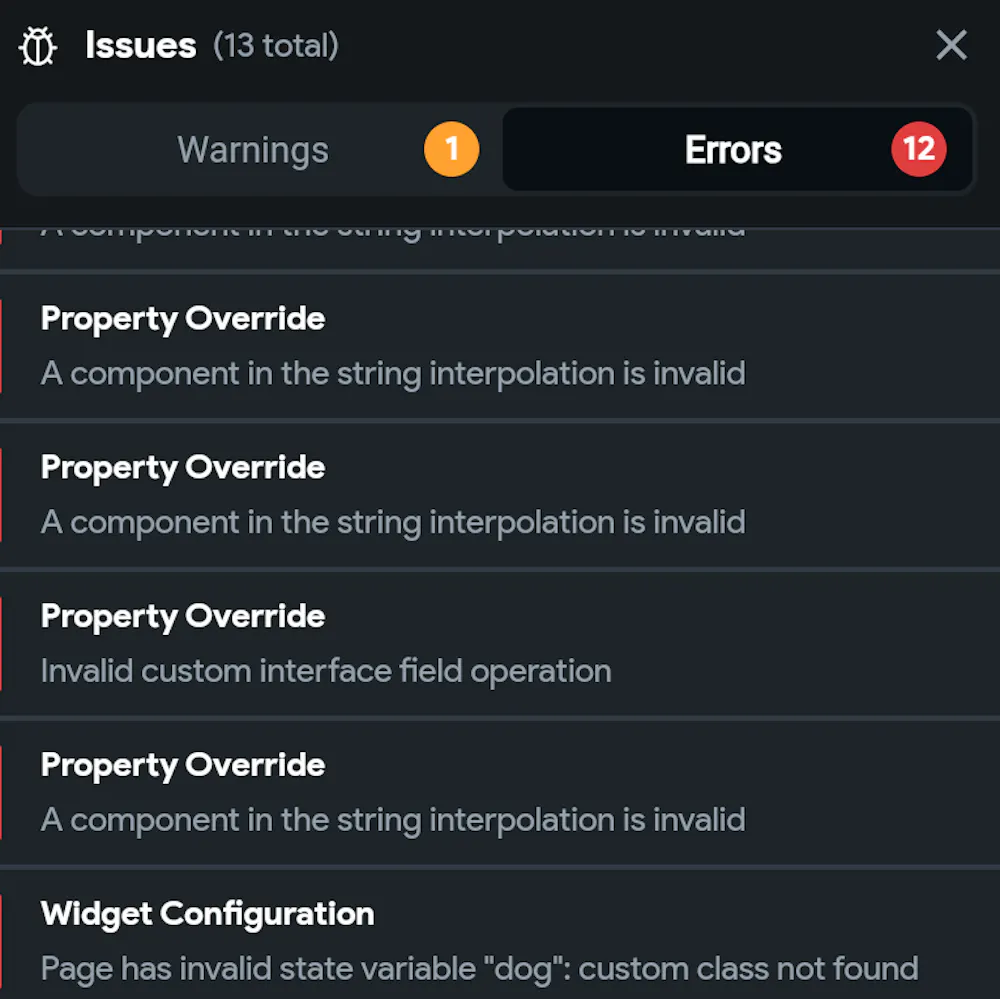Click the "Widget Configuration" heading text
This screenshot has width=1000, height=999.
(207, 913)
